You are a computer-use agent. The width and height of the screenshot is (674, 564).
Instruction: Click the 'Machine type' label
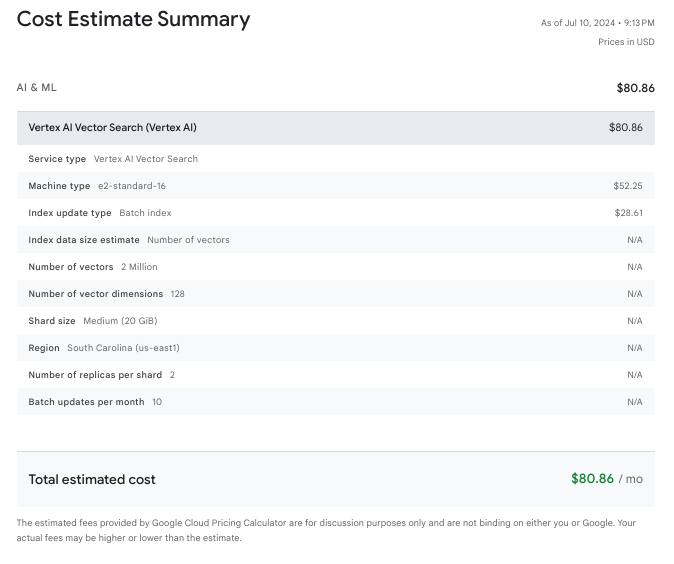(59, 186)
